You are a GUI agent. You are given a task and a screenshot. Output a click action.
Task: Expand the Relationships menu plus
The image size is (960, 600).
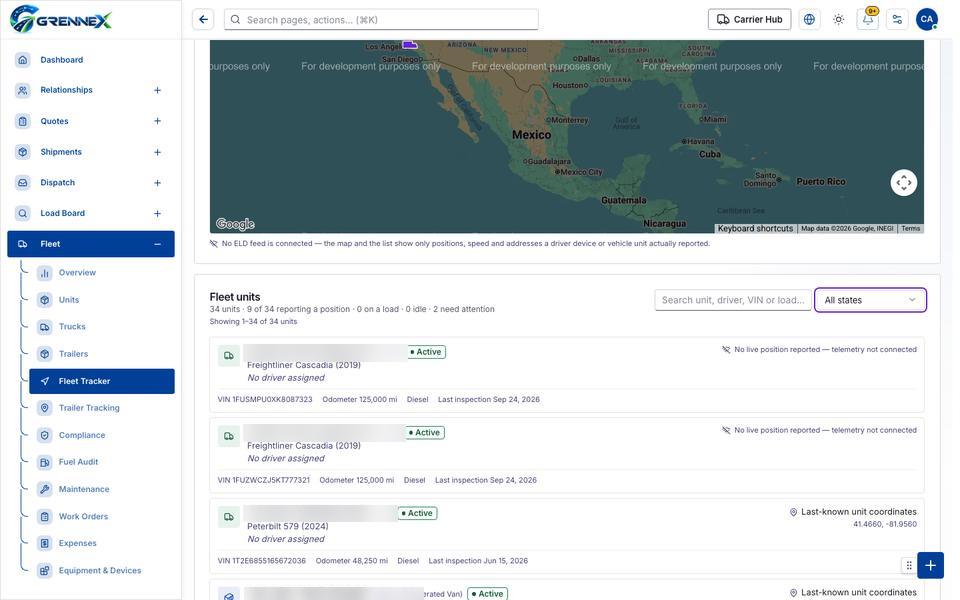tap(157, 91)
